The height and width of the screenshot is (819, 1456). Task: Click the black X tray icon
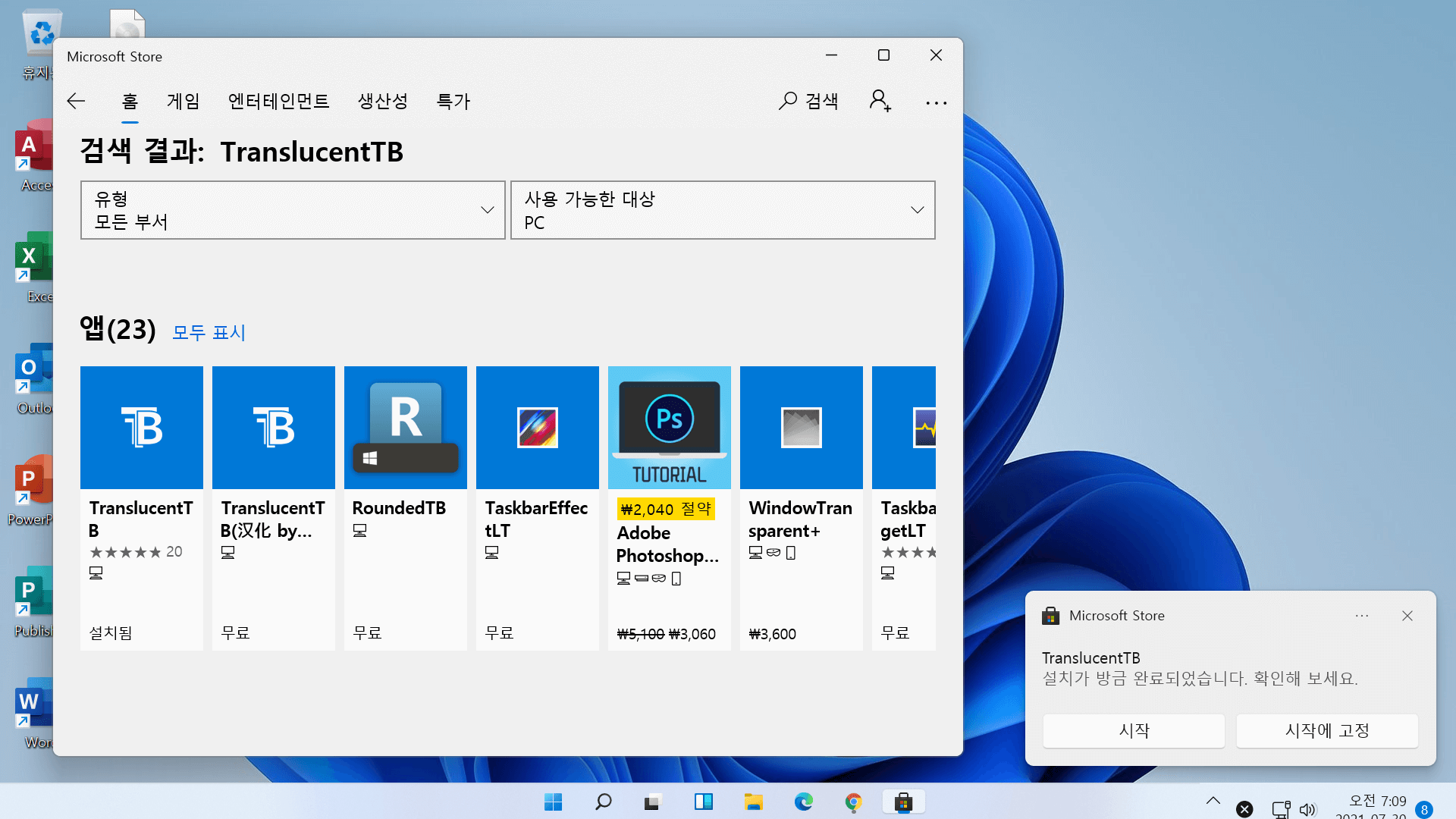point(1244,810)
